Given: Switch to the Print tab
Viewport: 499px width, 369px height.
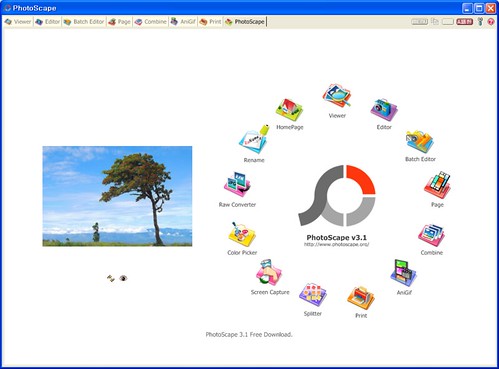Looking at the screenshot, I should (210, 22).
